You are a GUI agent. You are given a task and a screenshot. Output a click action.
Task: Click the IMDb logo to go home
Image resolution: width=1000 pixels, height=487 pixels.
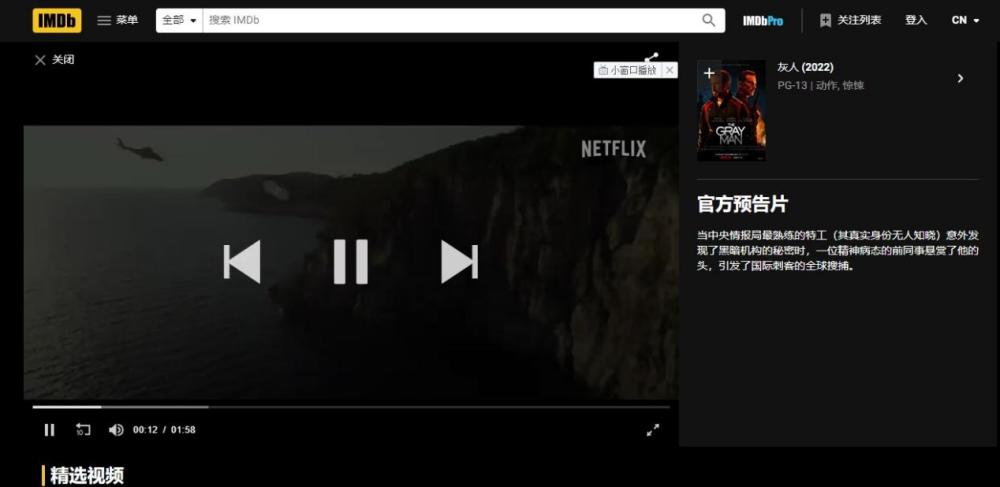tap(57, 20)
